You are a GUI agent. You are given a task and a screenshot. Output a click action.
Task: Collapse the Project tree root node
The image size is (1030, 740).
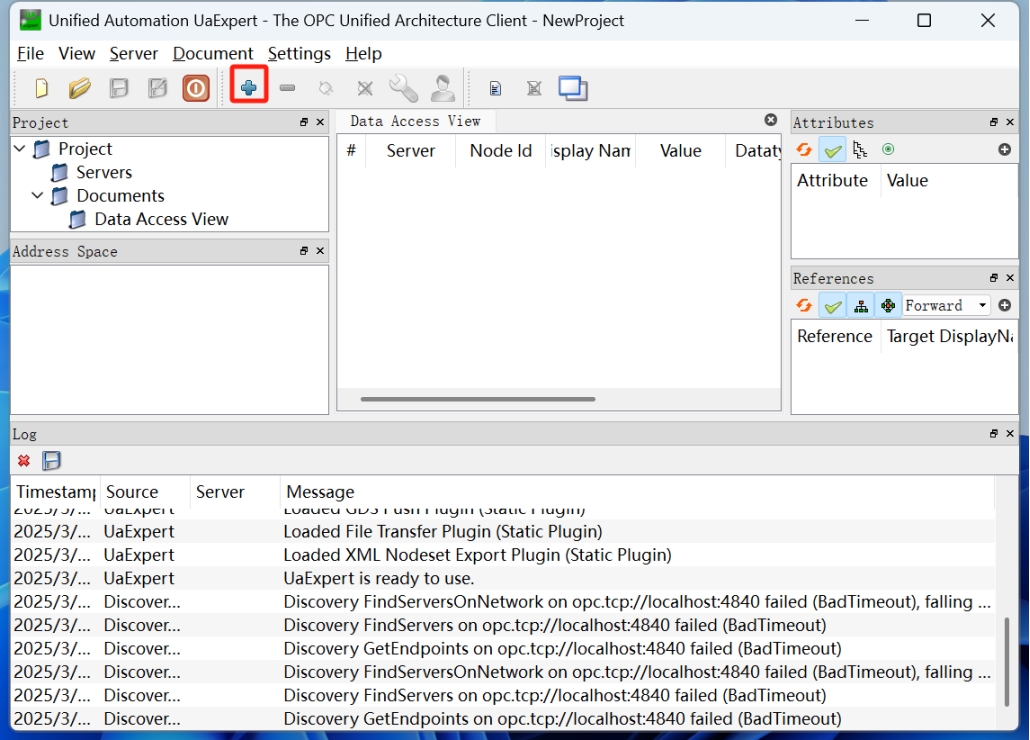(20, 149)
